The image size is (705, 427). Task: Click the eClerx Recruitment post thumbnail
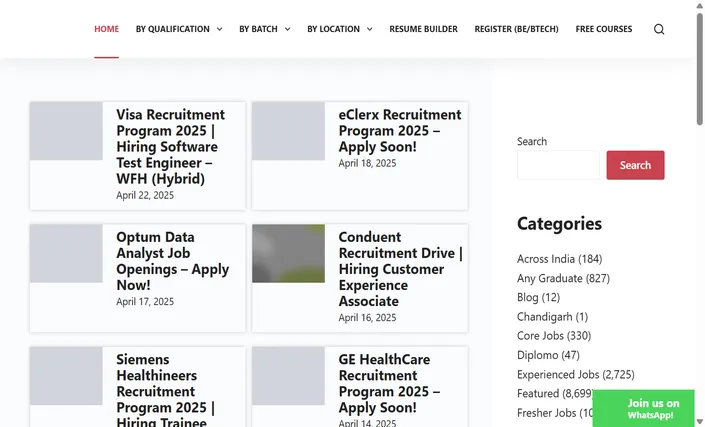pos(288,131)
